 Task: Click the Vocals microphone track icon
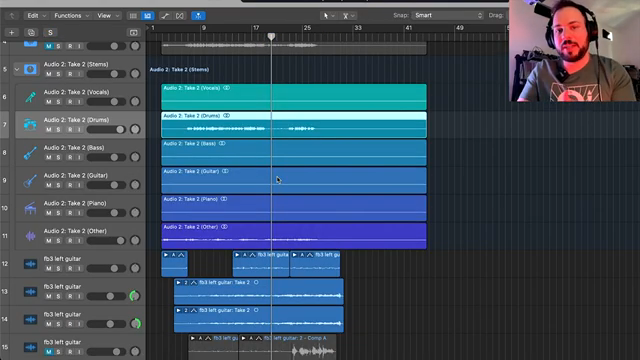[x=30, y=97]
